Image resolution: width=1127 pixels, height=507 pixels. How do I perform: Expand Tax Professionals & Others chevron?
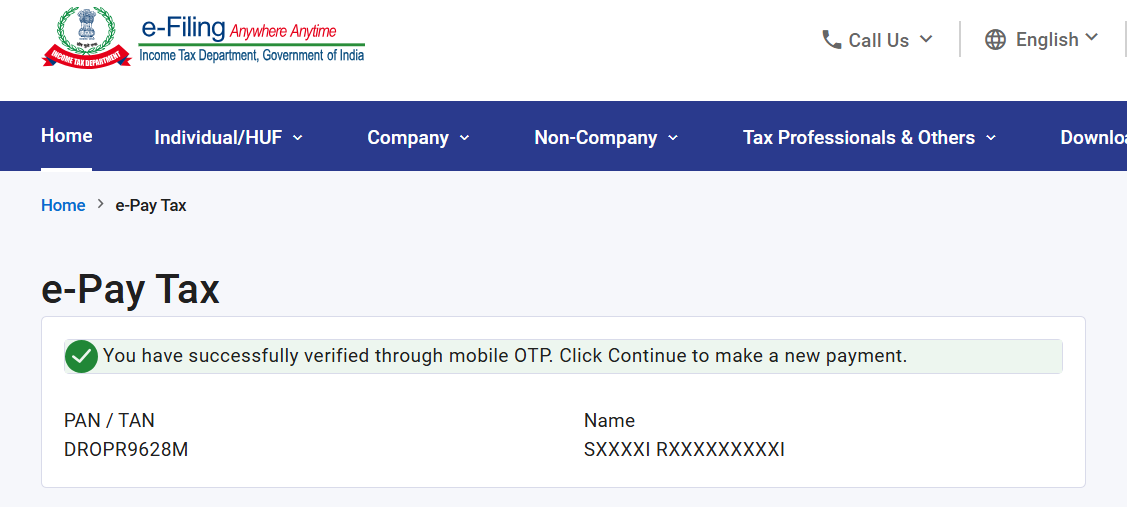coord(991,137)
